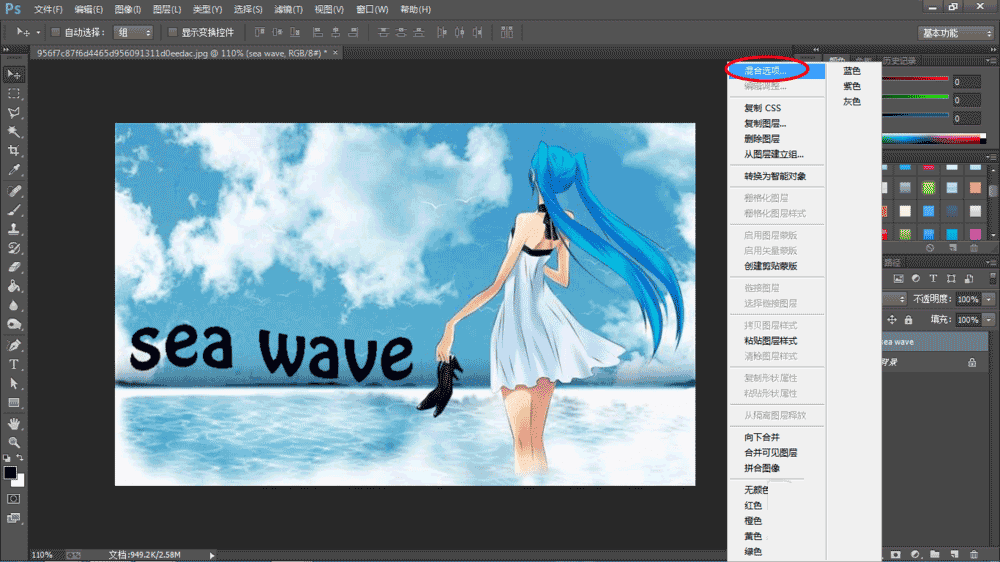Screen dimensions: 1000x562
Task: Click 合并可见图层 in the context menu
Action: [x=770, y=453]
